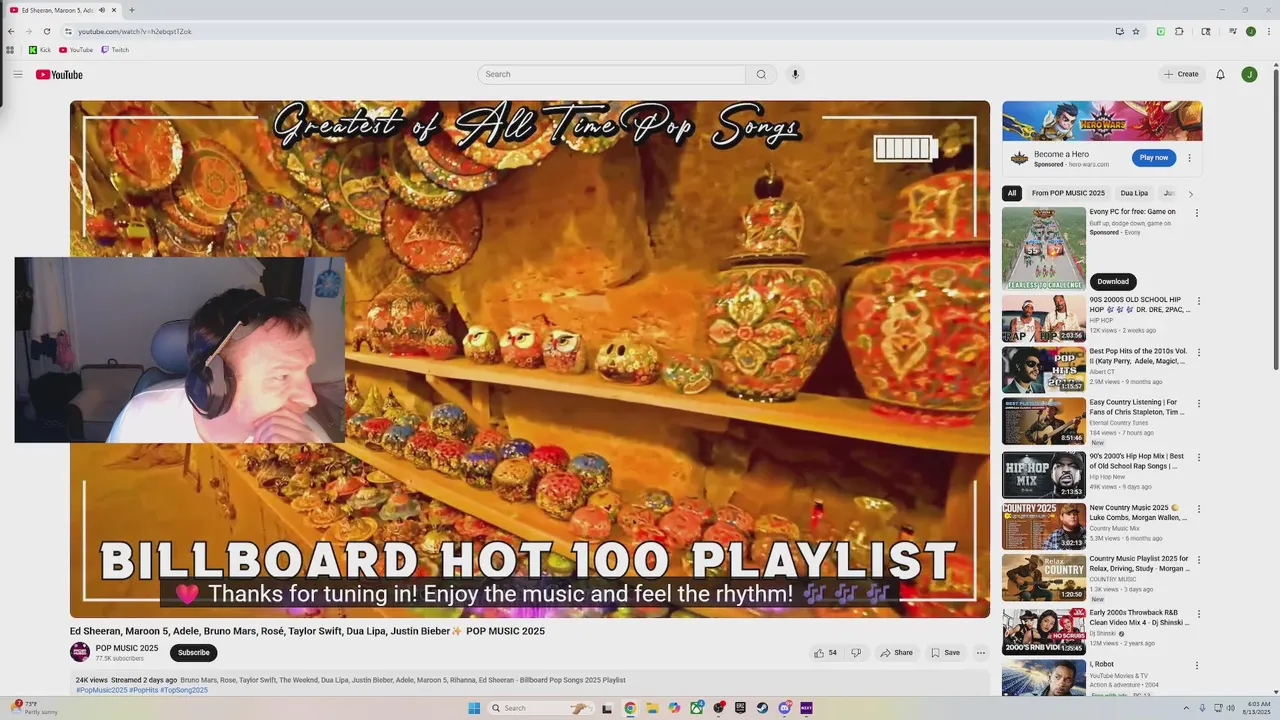Open 90's 2000's Hip Hop Mix thumbnail
The image size is (1280, 720).
coord(1044,474)
